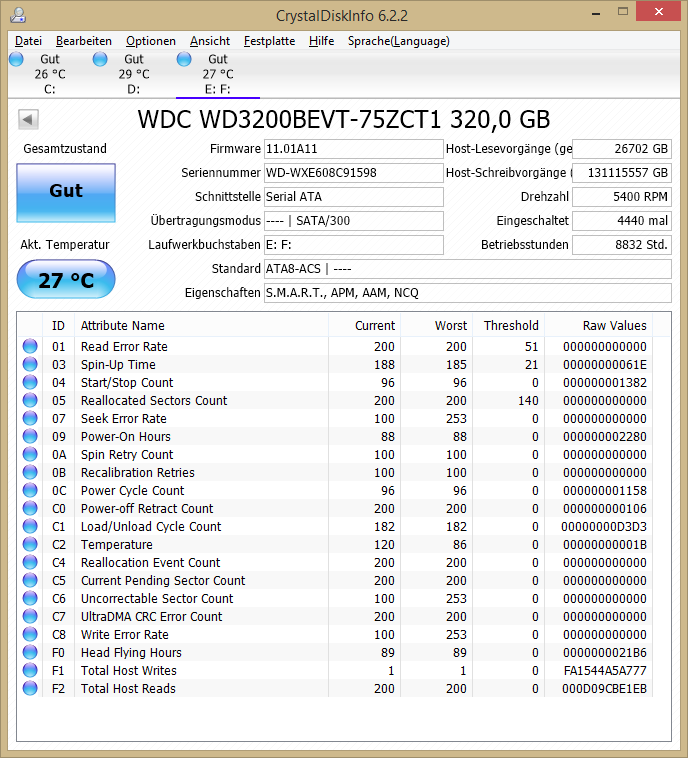The height and width of the screenshot is (758, 688).
Task: Open the Sprache(Language) menu
Action: point(398,41)
